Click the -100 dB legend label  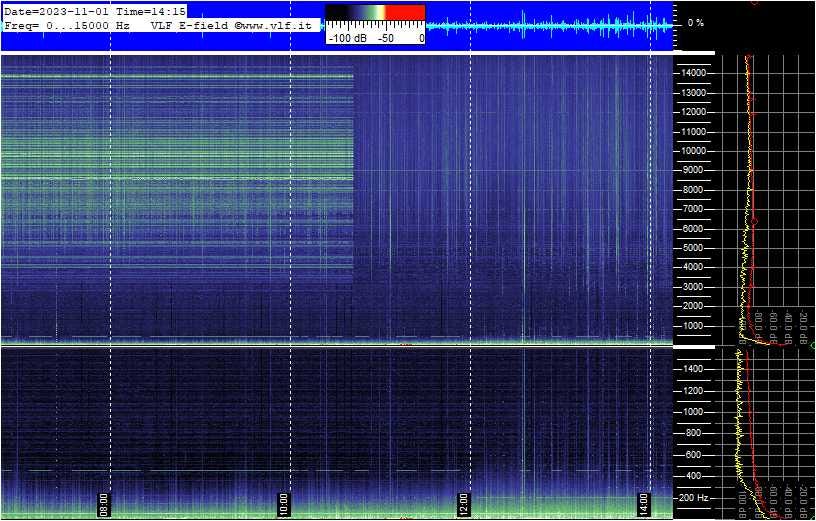(x=347, y=39)
